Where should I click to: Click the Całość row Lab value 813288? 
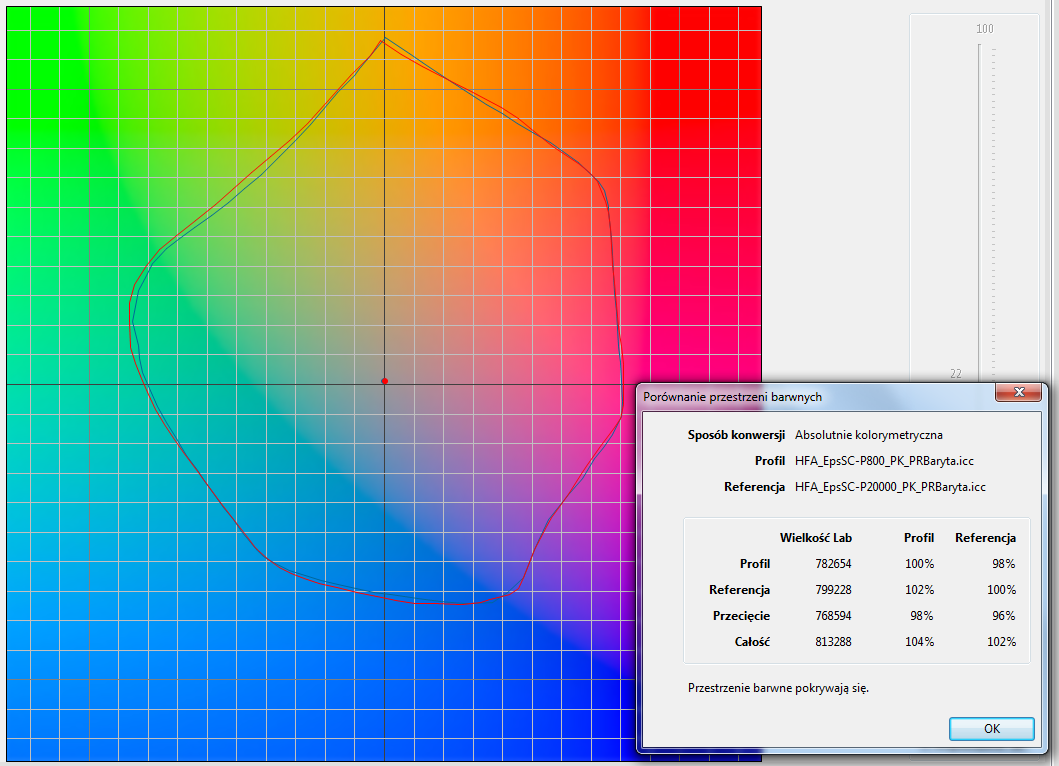[x=833, y=642]
